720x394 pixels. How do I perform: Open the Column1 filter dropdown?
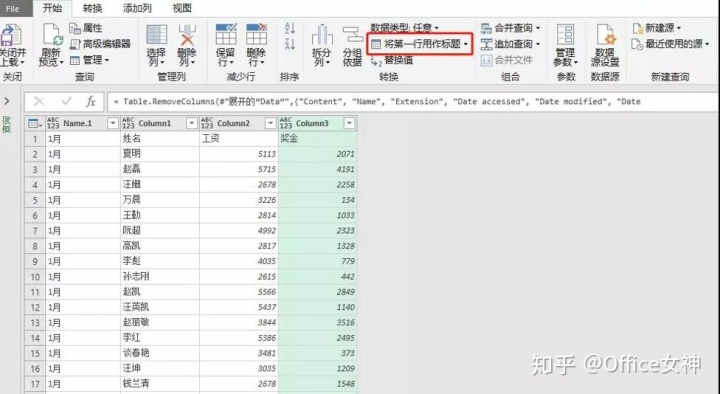pyautogui.click(x=191, y=123)
